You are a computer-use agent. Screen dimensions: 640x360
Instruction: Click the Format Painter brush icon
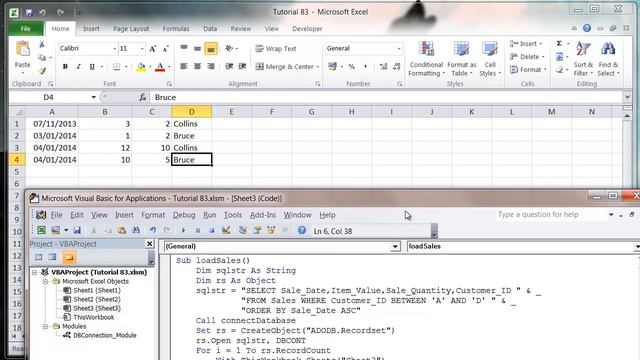pyautogui.click(x=42, y=71)
